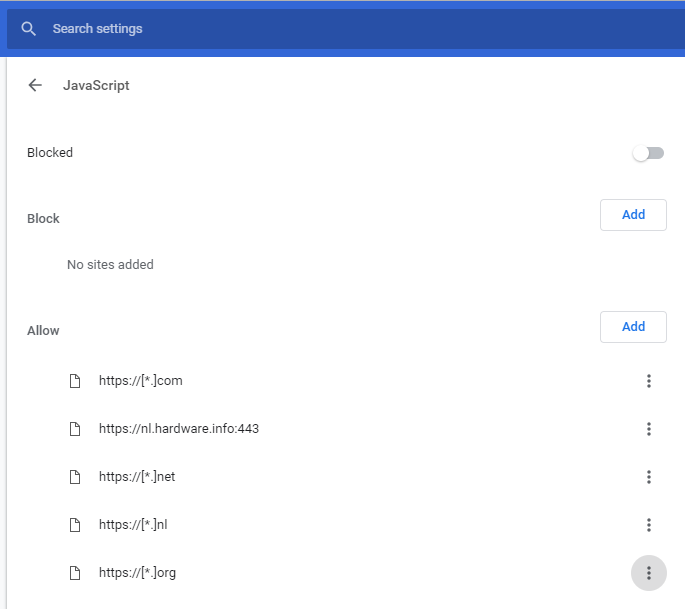Screen dimensions: 688x609
Task: Open more actions for https://[*.]net
Action: [x=649, y=477]
